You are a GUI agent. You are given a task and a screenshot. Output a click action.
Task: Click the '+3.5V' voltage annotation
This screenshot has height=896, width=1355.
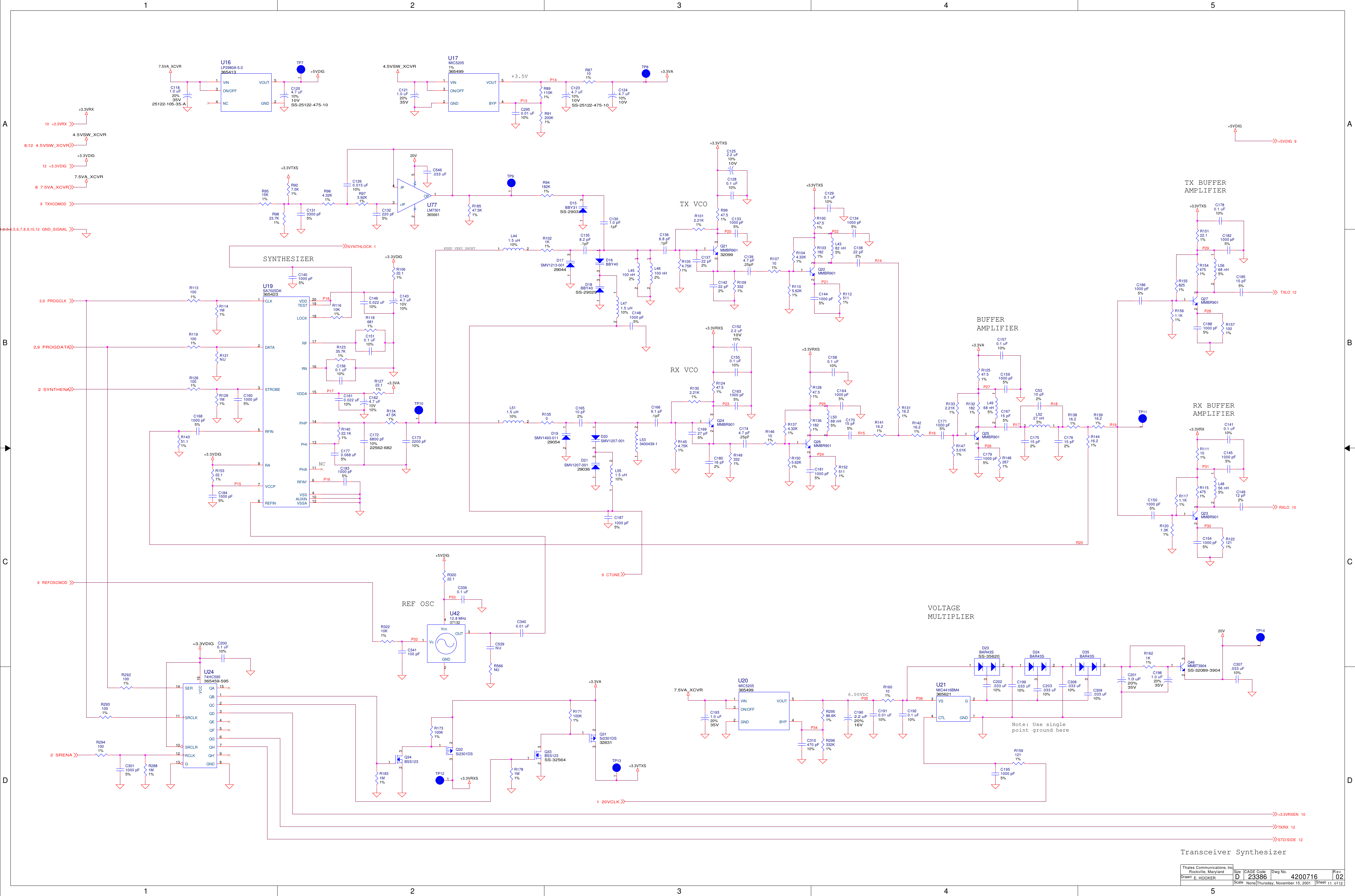click(520, 76)
